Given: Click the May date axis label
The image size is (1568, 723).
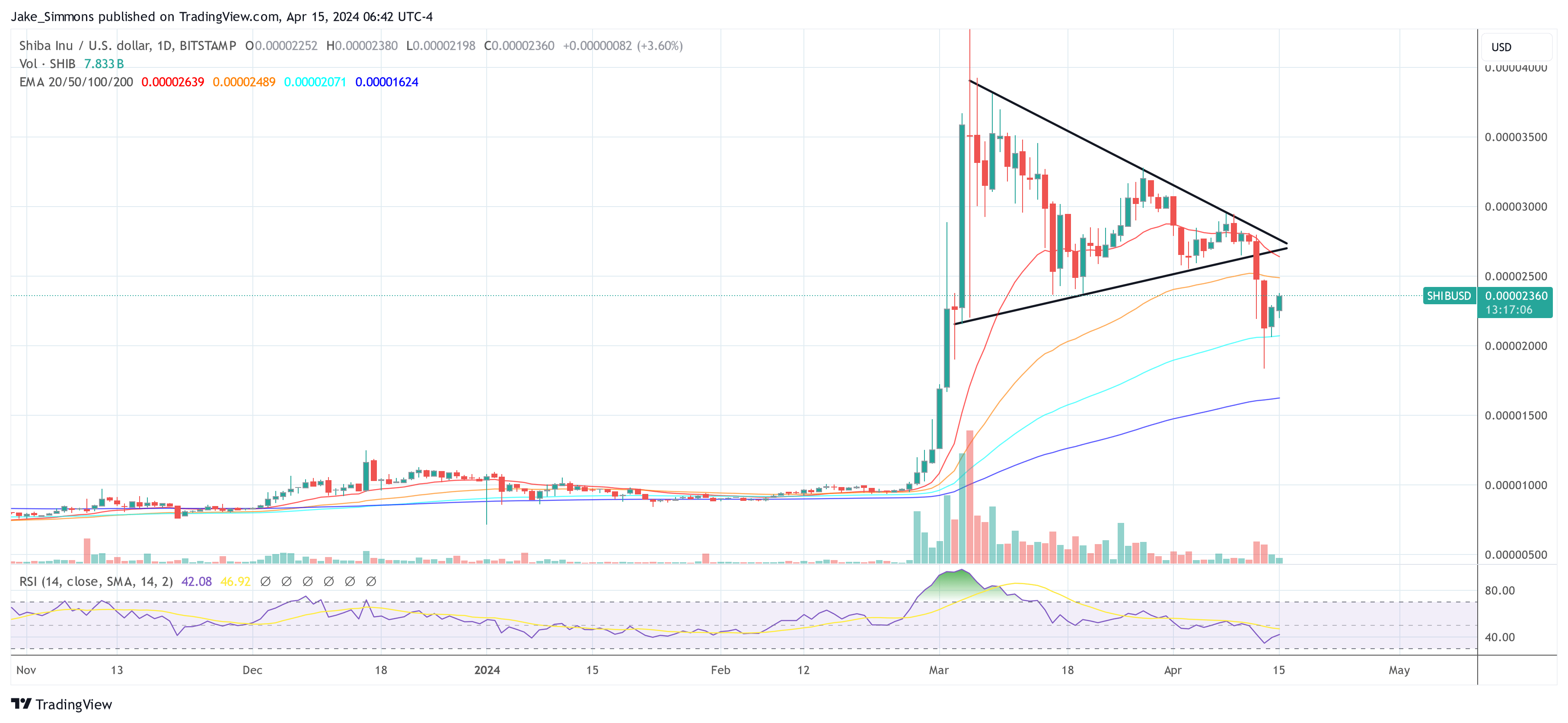Looking at the screenshot, I should tap(1399, 670).
